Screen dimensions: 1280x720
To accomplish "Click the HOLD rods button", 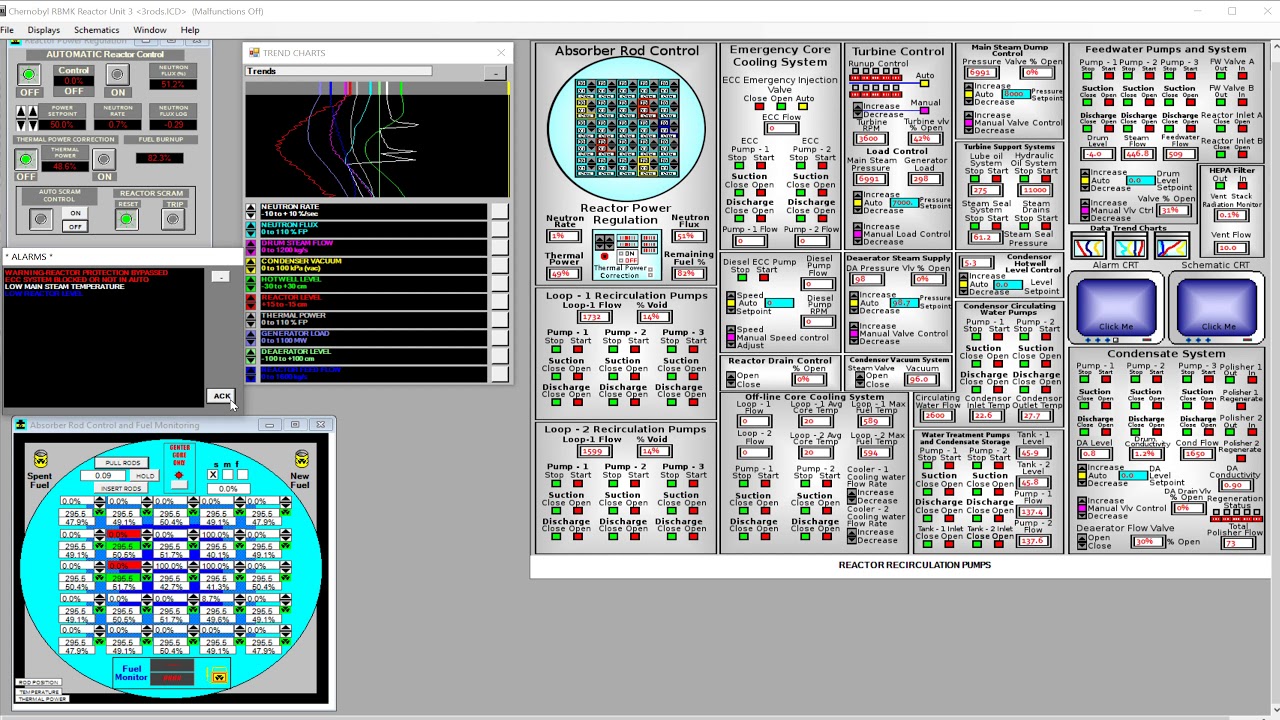I will point(145,476).
